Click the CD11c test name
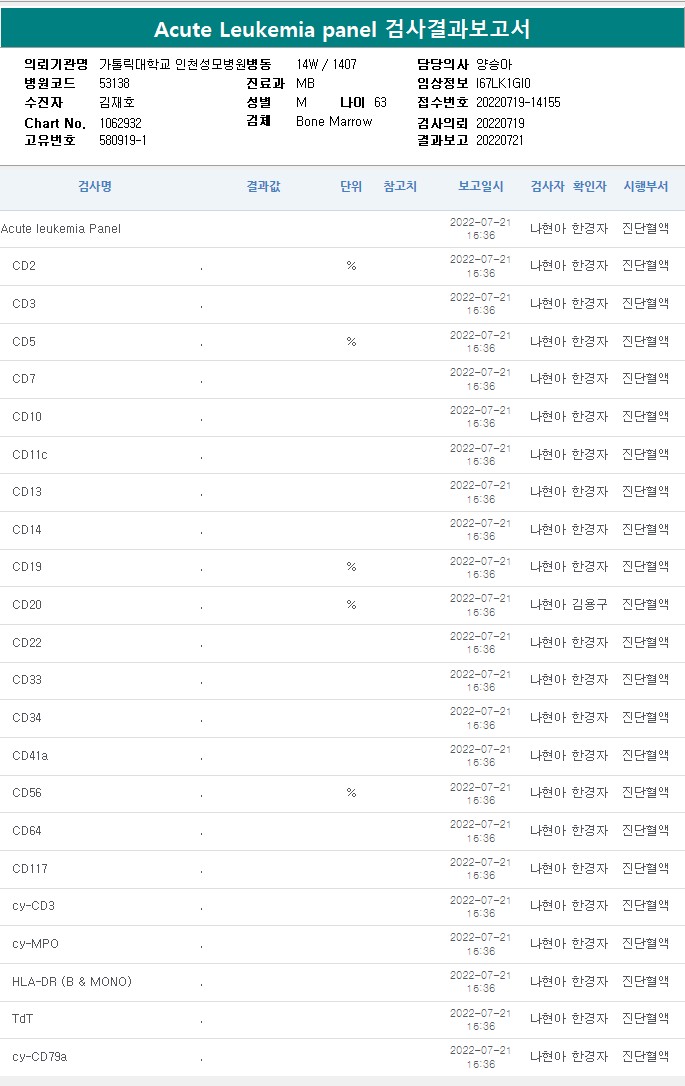The image size is (685, 1086). 30,455
